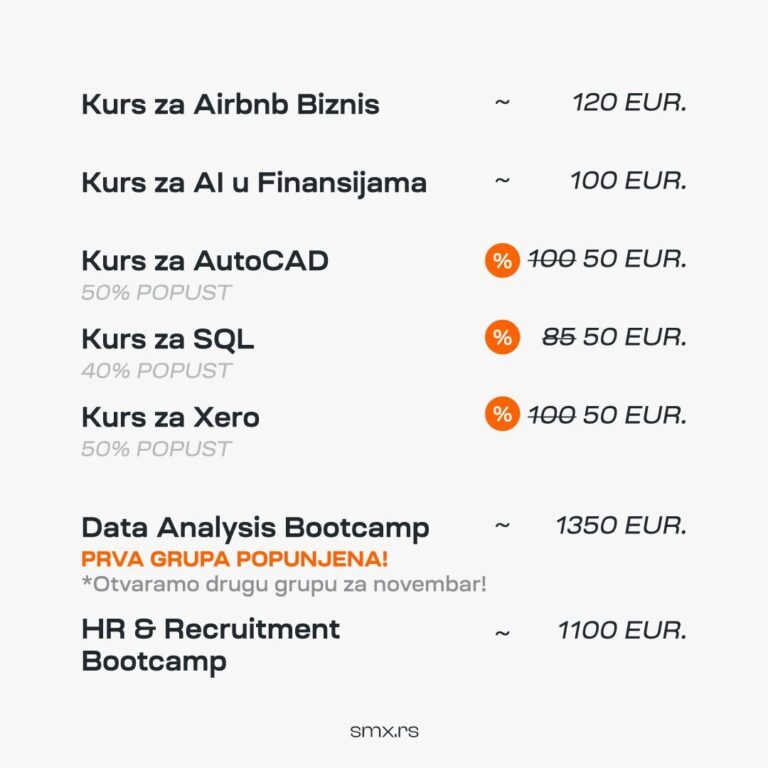Click the 1350 EUR. bootcamp price

tap(621, 526)
